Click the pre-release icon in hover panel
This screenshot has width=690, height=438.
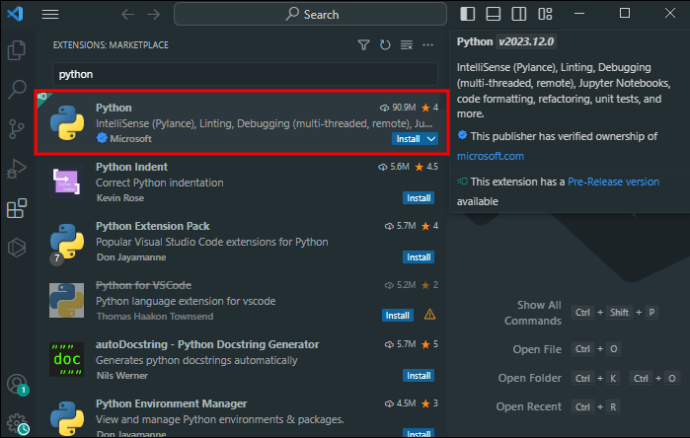click(x=462, y=181)
